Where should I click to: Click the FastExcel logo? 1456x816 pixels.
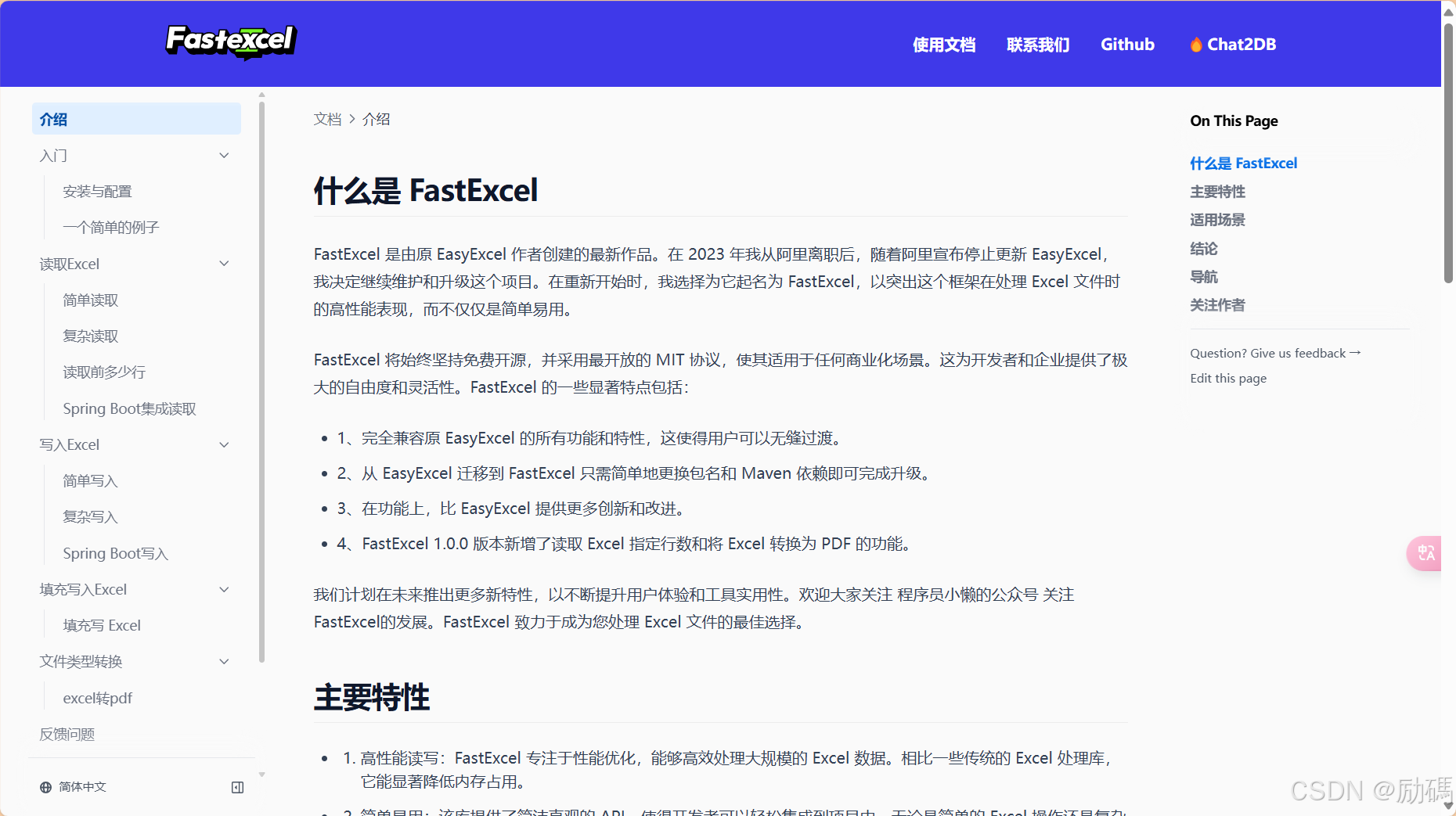(231, 41)
